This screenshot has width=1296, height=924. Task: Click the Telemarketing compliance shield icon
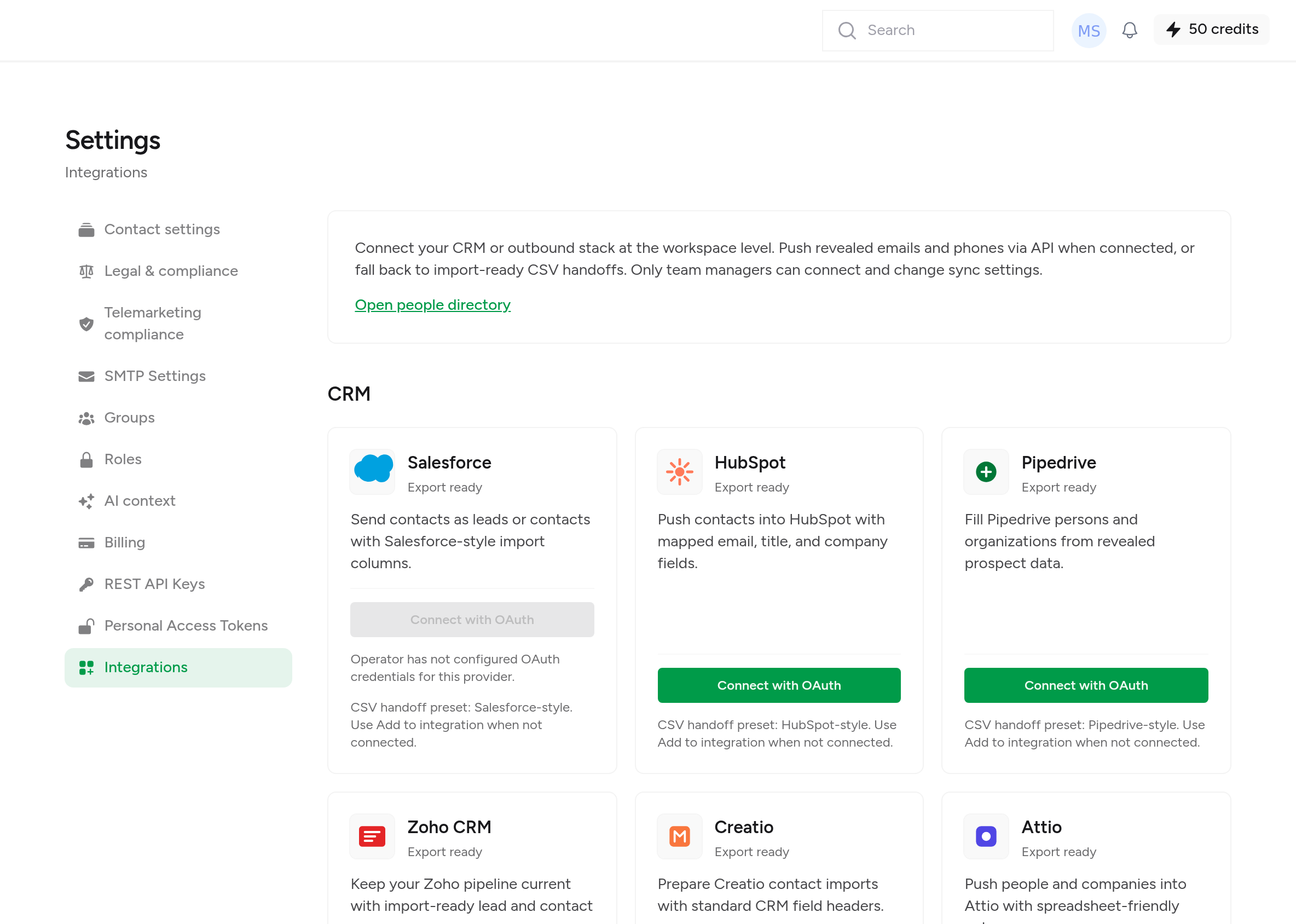click(86, 324)
